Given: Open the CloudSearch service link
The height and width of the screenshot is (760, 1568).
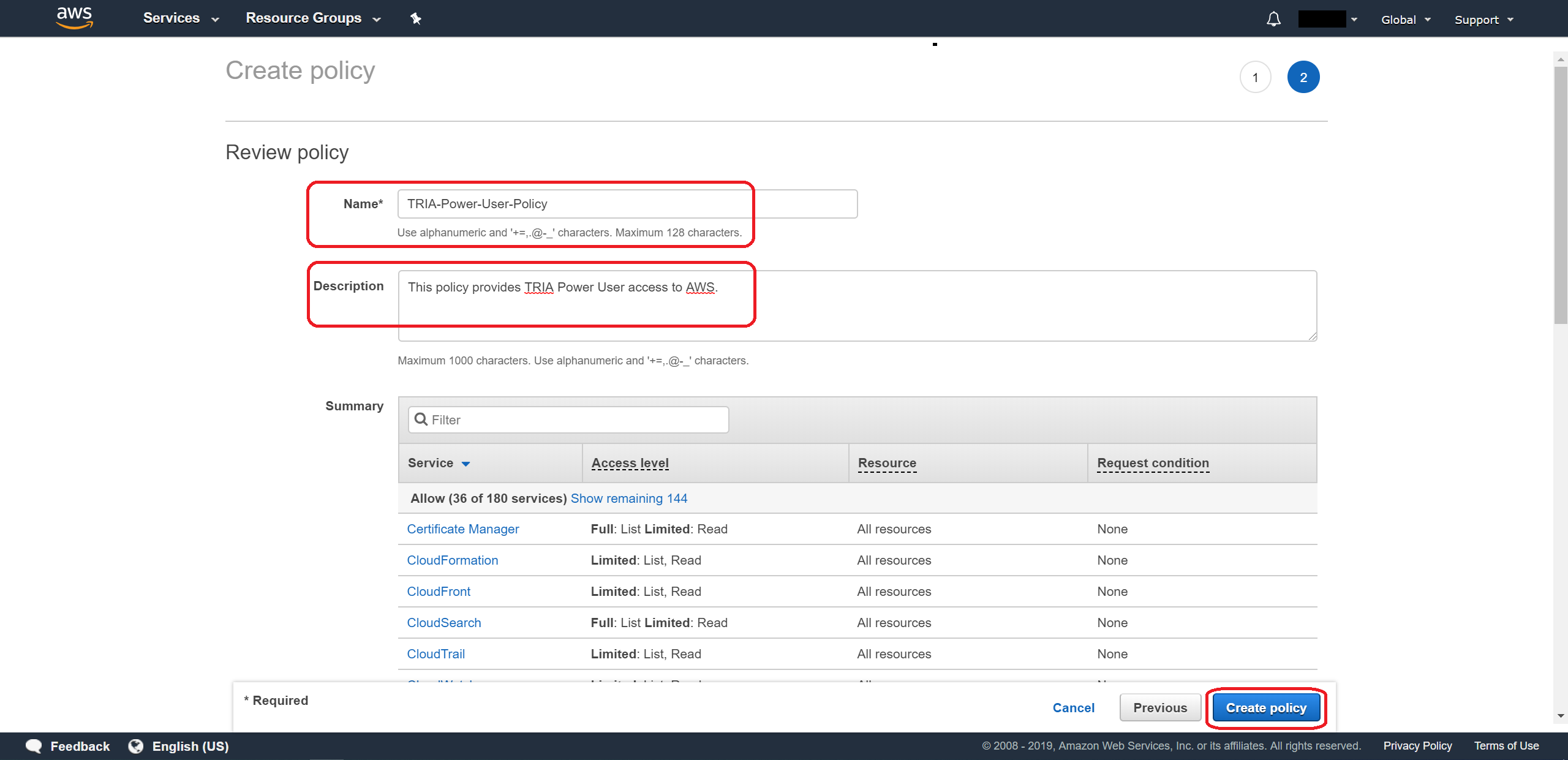Looking at the screenshot, I should click(x=444, y=623).
